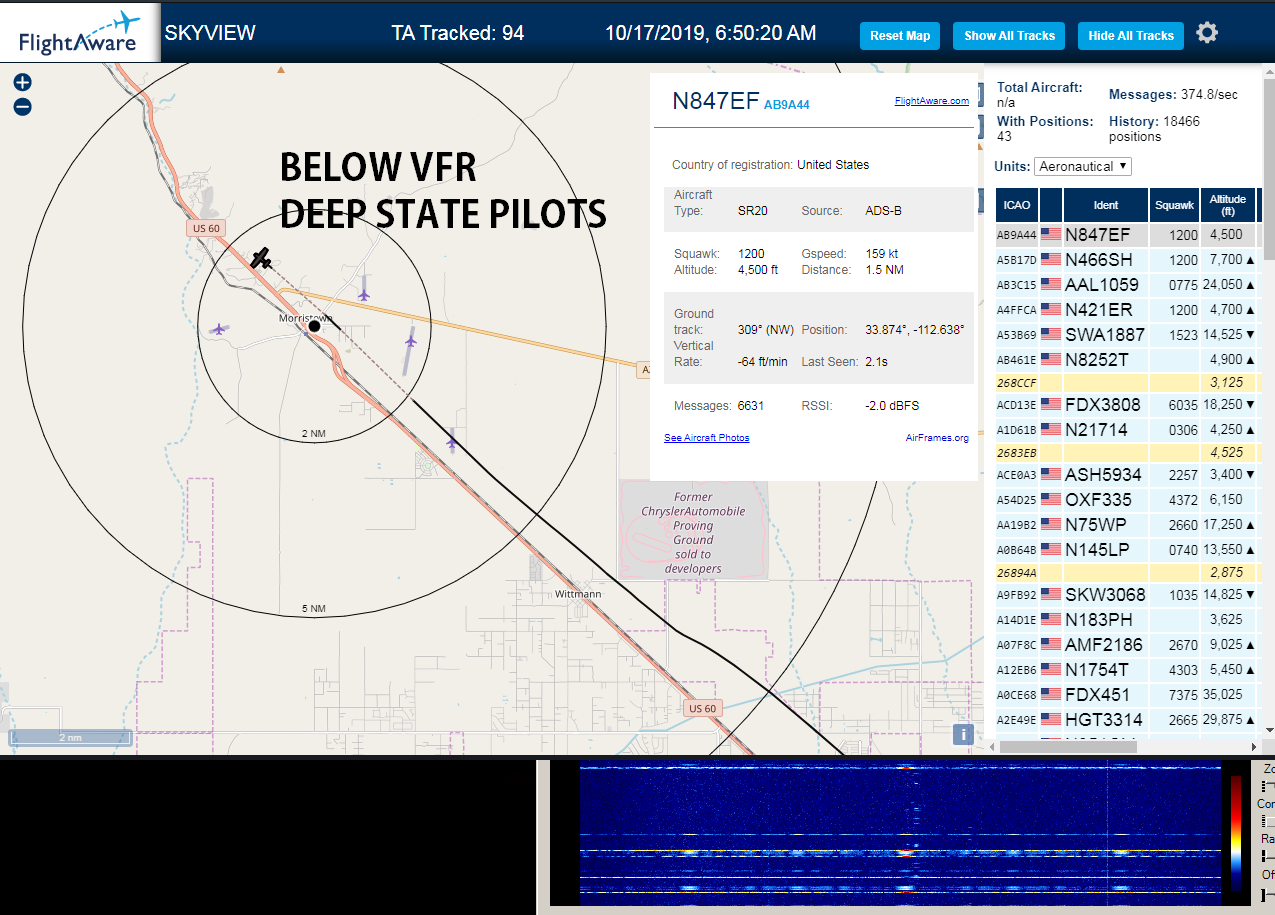Sort table by the flag column header
1275x915 pixels.
[1051, 205]
